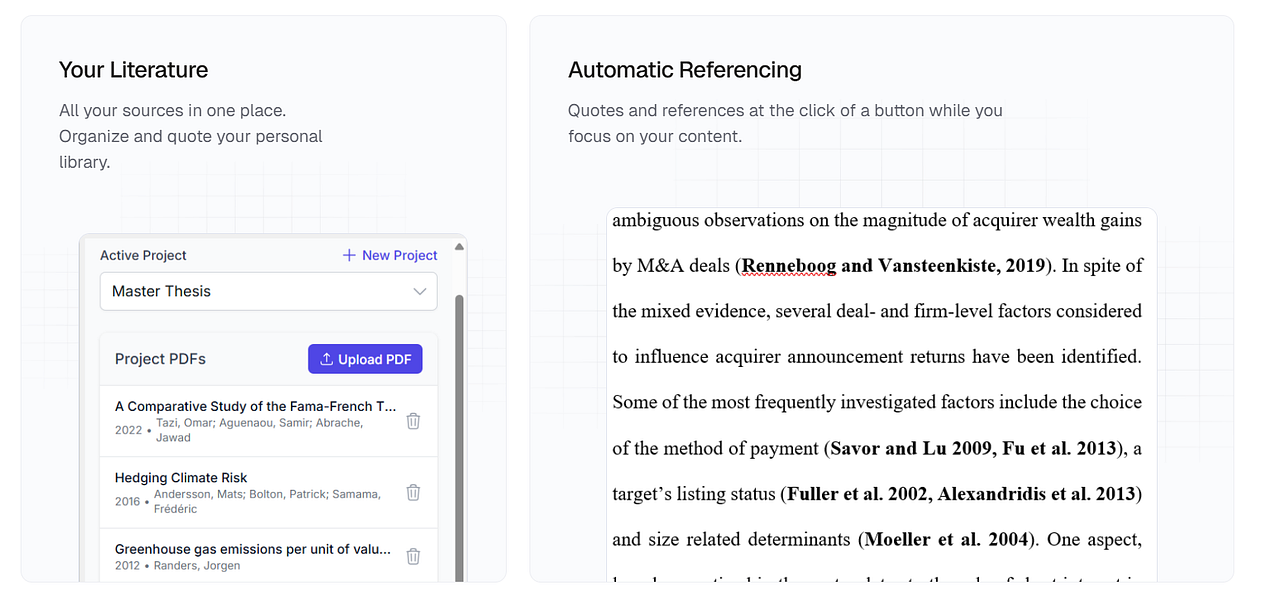Open 'Greenhouse gas emissions per unit of valu...' entry
The width and height of the screenshot is (1261, 600).
point(253,549)
